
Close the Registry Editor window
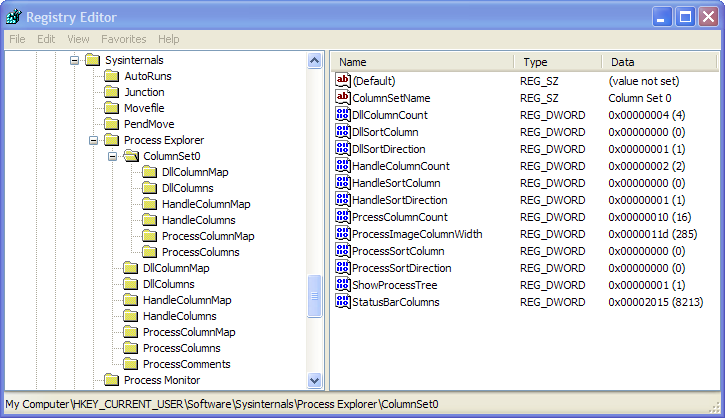[x=708, y=17]
